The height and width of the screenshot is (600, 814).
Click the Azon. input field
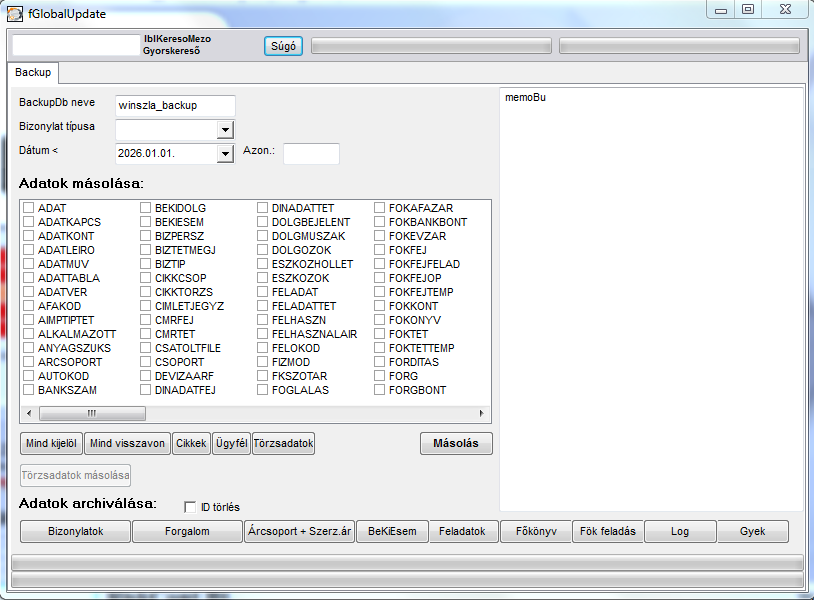(x=311, y=154)
